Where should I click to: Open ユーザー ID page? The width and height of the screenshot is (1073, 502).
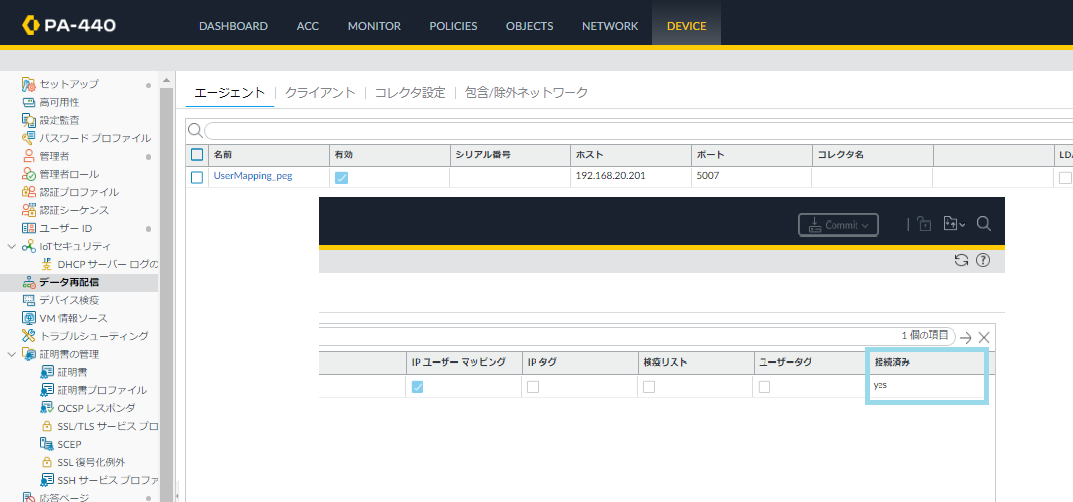66,228
